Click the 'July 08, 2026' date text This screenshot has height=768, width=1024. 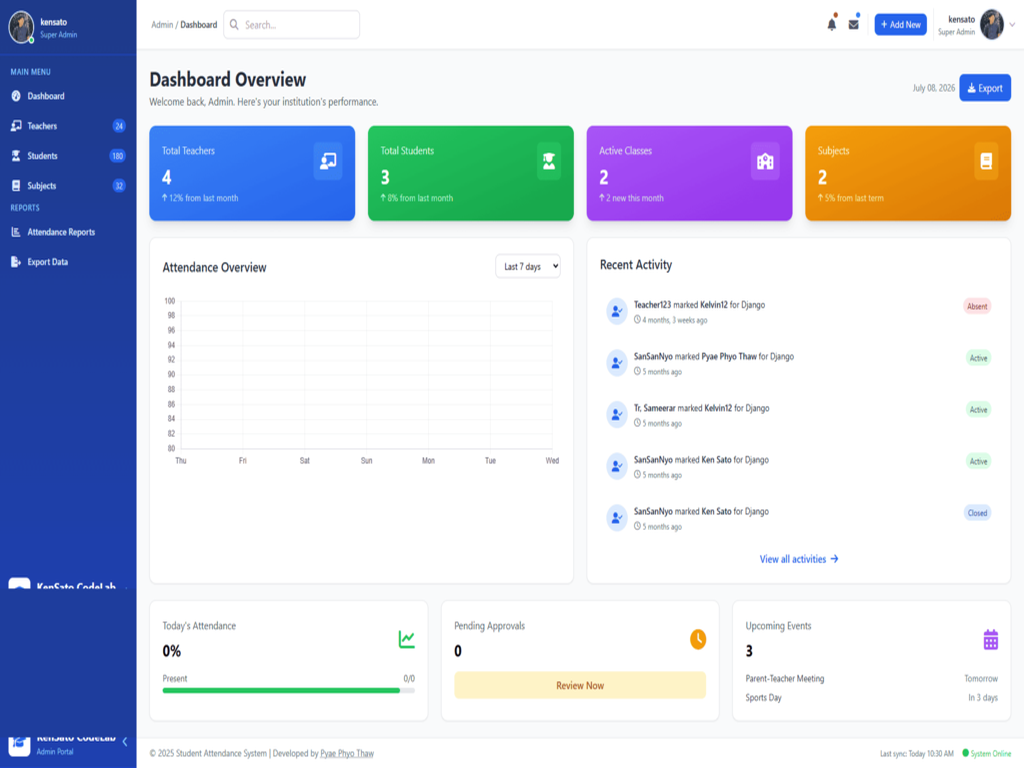pyautogui.click(x=933, y=88)
